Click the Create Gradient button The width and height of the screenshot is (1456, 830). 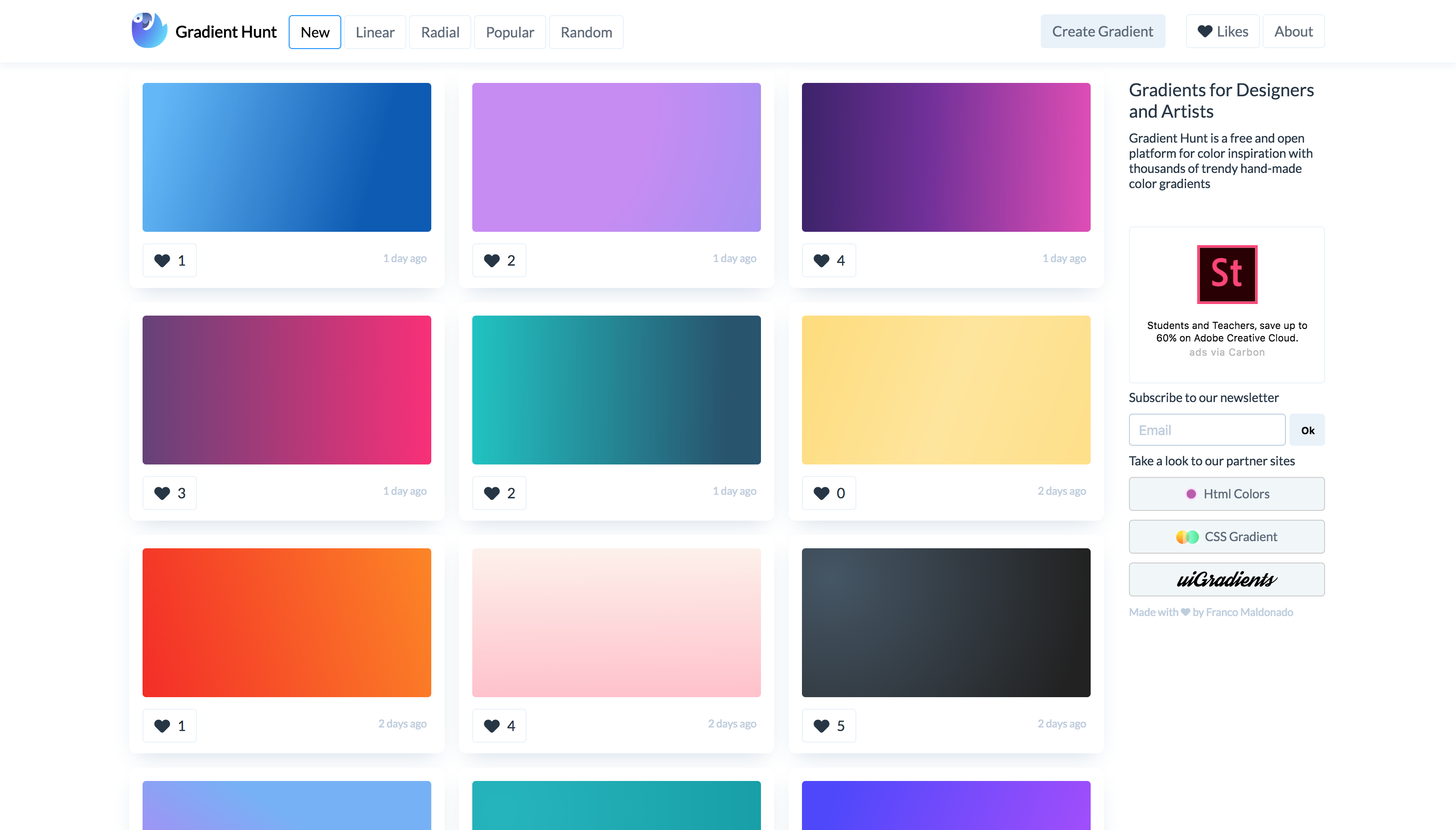click(x=1102, y=31)
